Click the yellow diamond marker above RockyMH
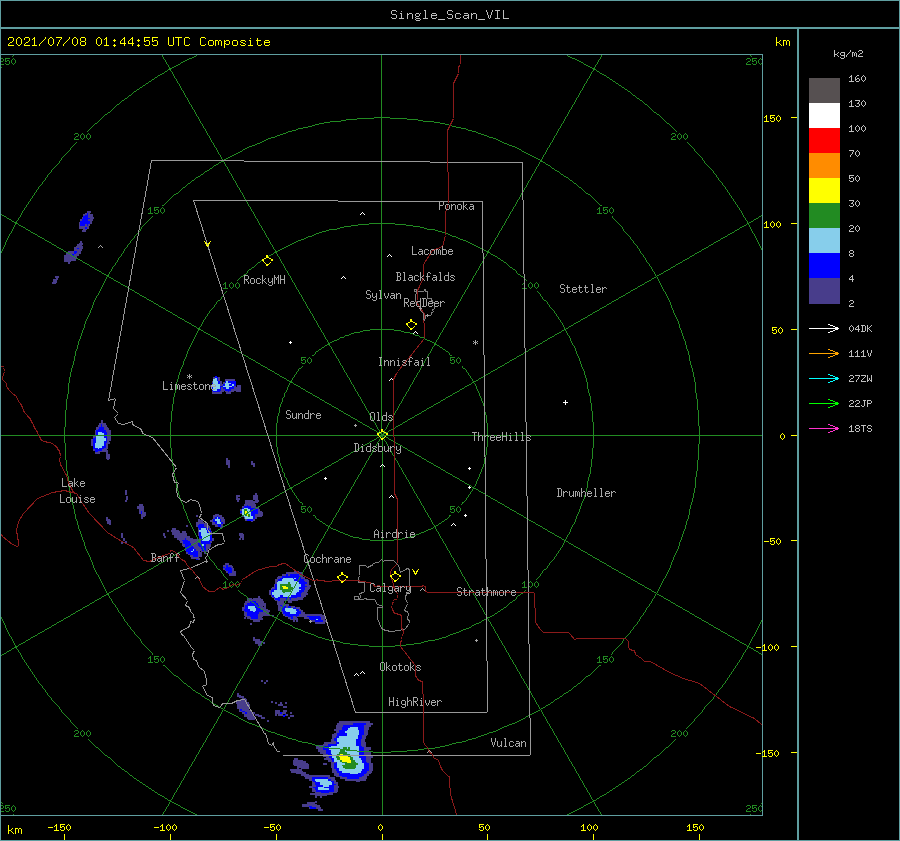Screen dimensions: 900x841 pyautogui.click(x=267, y=261)
